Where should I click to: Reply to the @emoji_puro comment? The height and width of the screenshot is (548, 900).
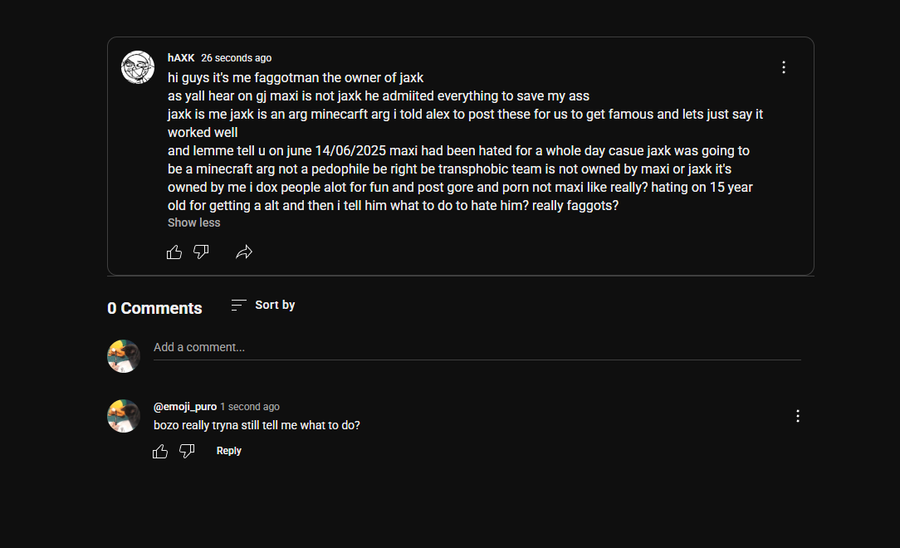228,451
